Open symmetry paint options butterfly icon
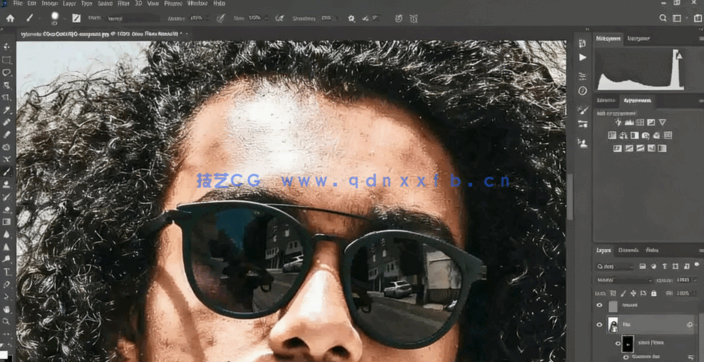The image size is (704, 362). (x=414, y=18)
